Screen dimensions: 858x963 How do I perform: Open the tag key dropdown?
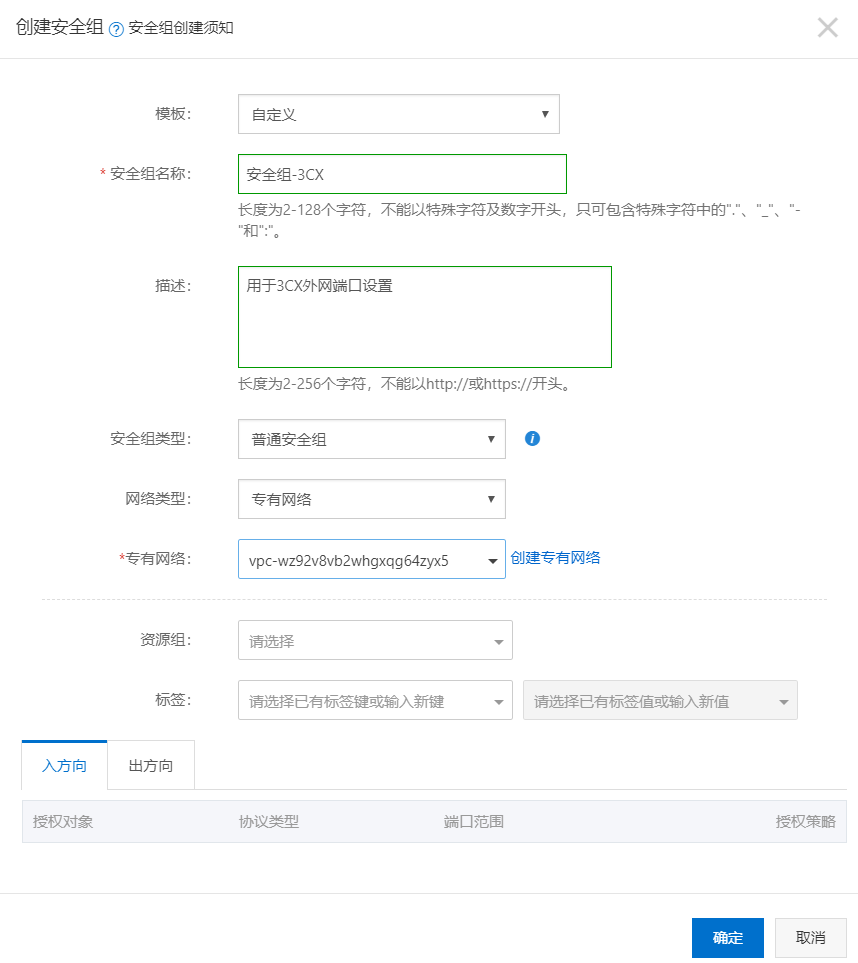(375, 700)
